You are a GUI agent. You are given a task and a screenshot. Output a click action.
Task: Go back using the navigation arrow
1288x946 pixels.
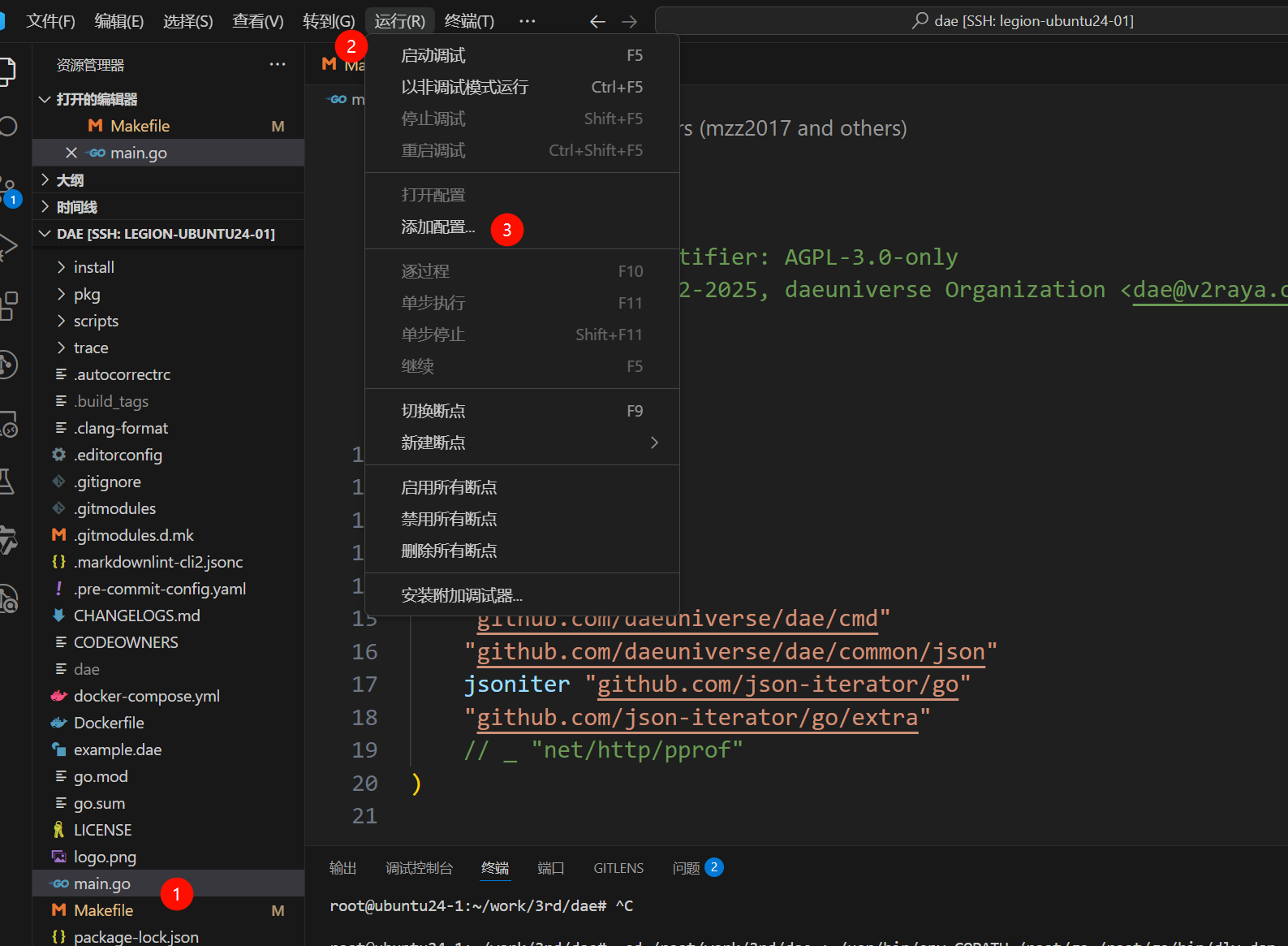597,22
